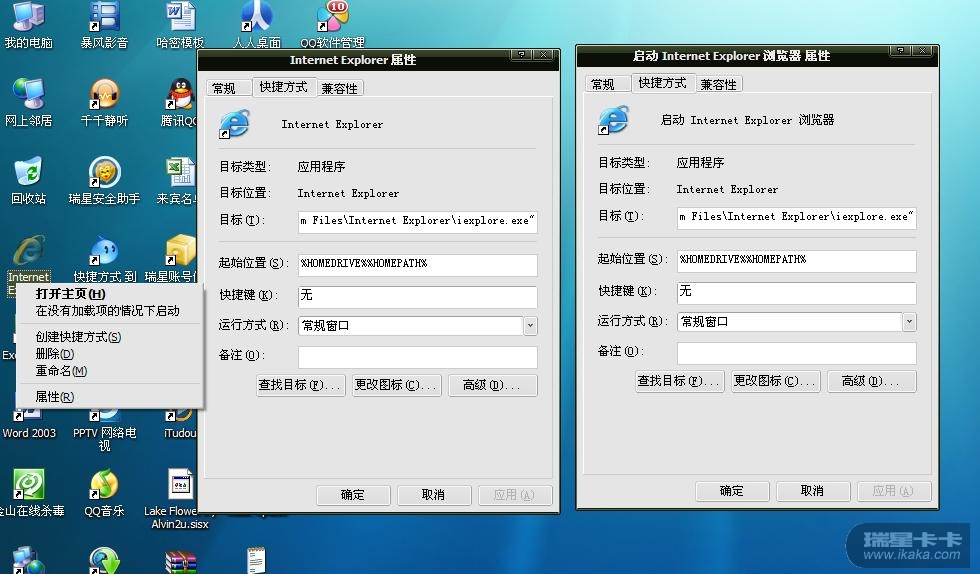Focus 目标(T) field in 启动 IE 浏览器 属性
Image resolution: width=980 pixels, height=574 pixels.
tap(797, 218)
